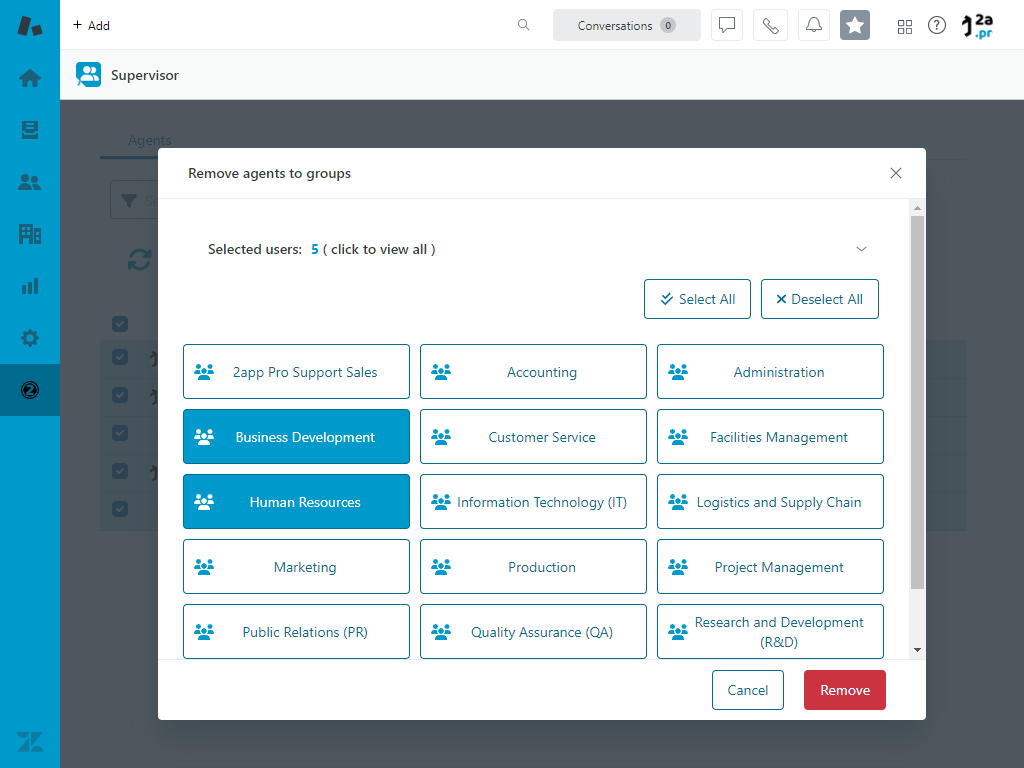Open the Zendesk products grid icon
This screenshot has height=768, width=1024.
pos(905,26)
